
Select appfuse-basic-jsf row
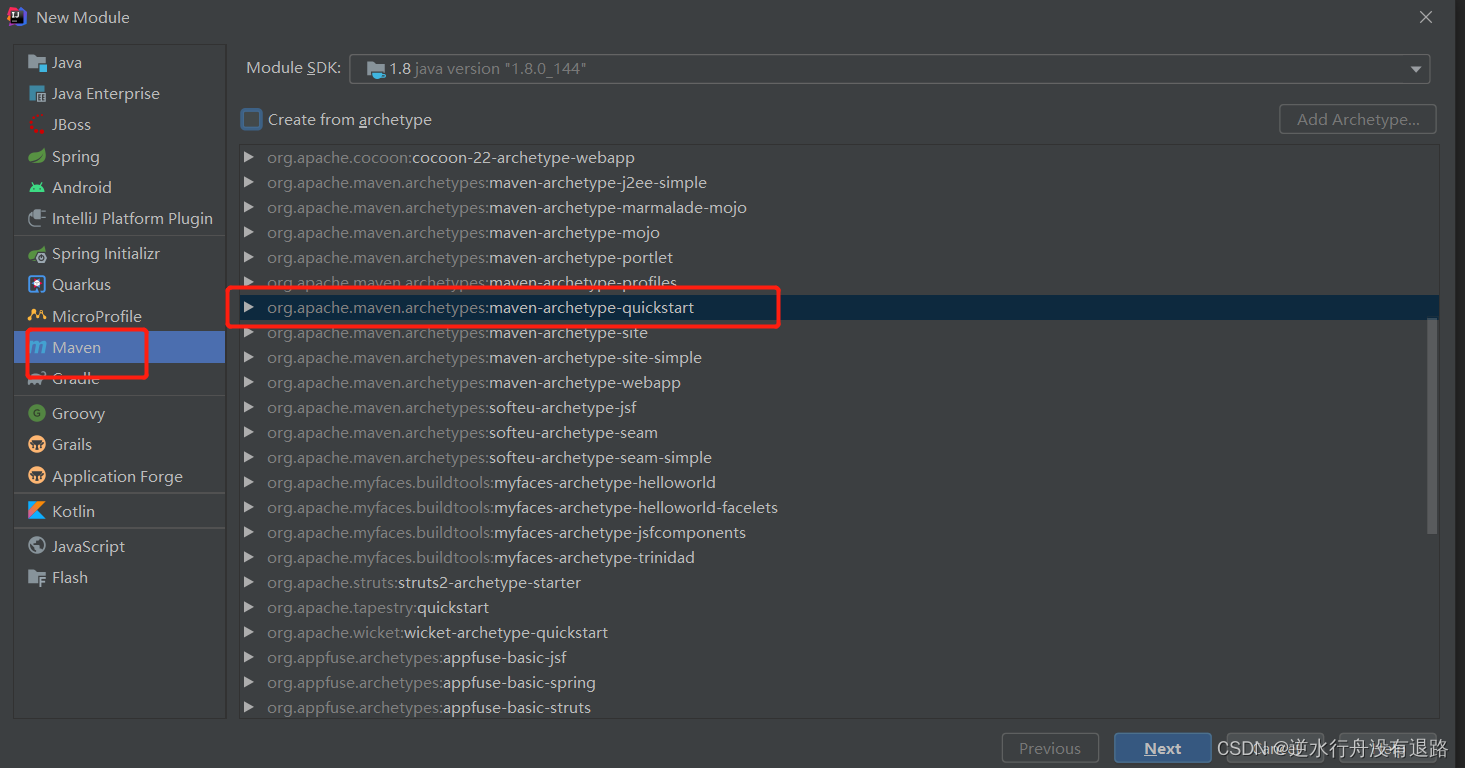840,657
